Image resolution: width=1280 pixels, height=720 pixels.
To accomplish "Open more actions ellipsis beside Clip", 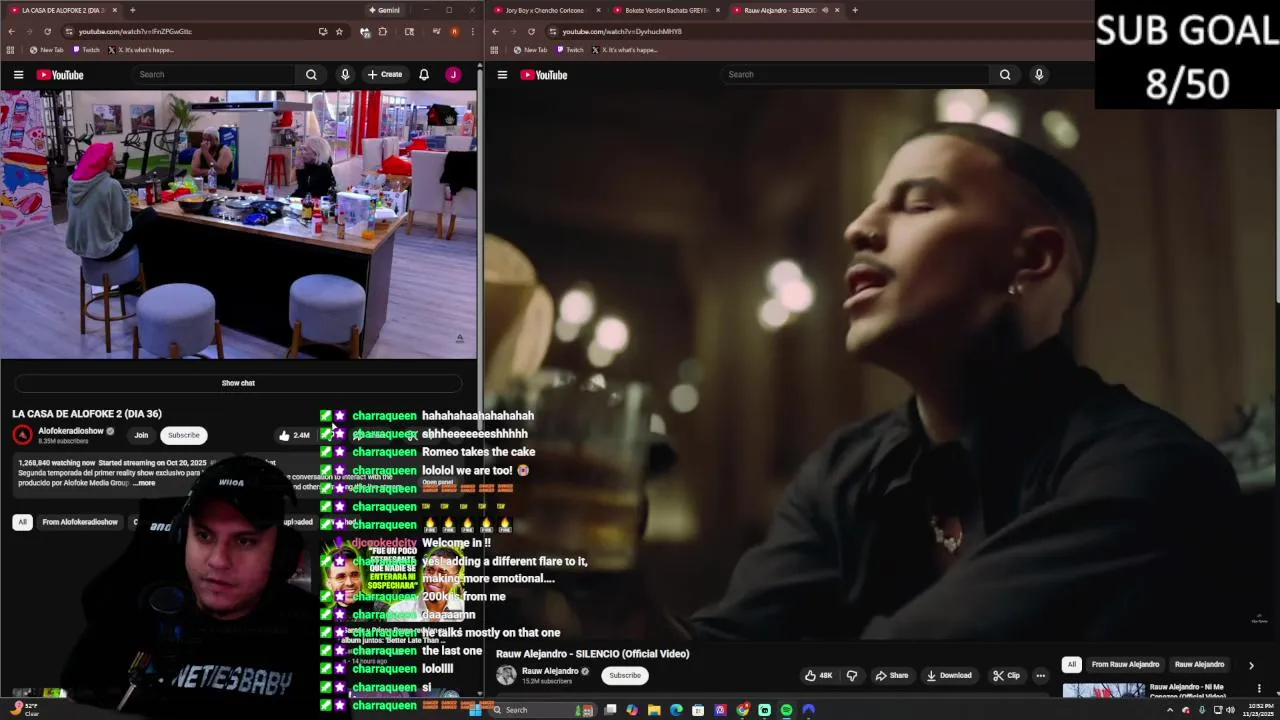I will coord(1040,676).
